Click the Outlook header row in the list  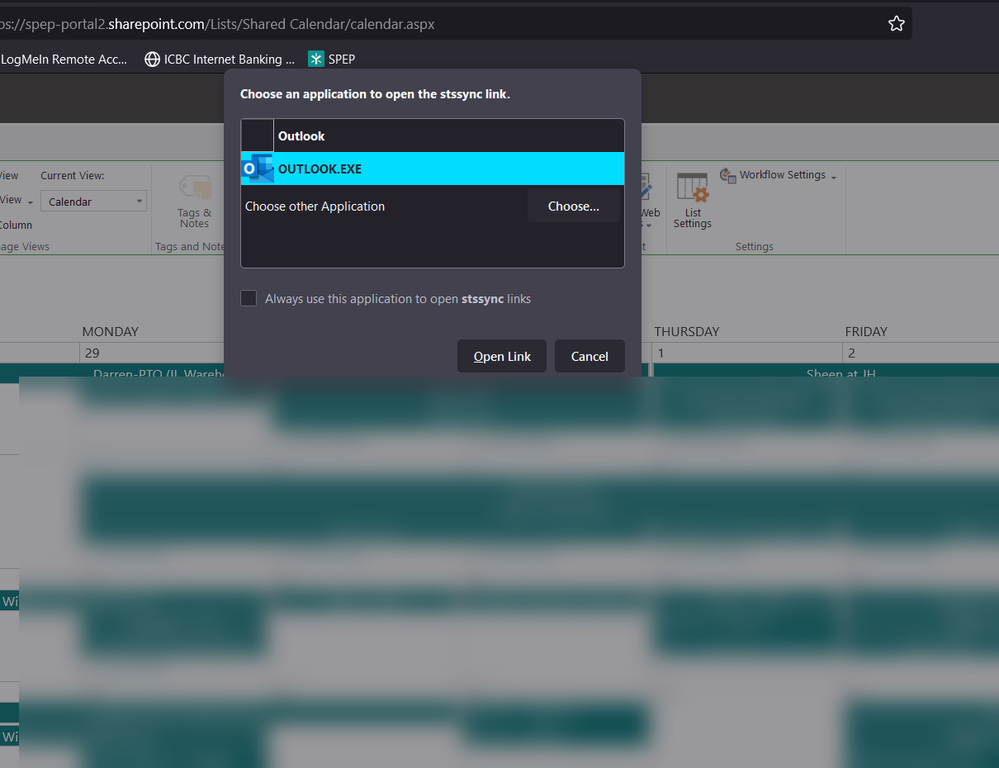(432, 136)
